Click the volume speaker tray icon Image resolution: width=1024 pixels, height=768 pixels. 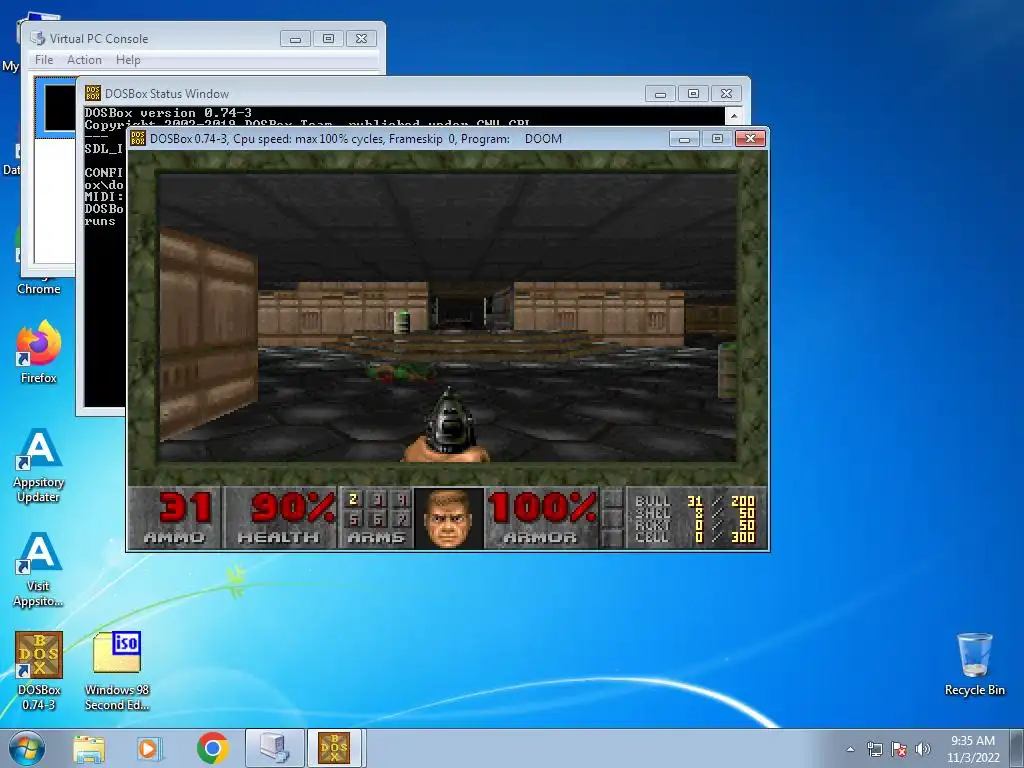[x=923, y=749]
